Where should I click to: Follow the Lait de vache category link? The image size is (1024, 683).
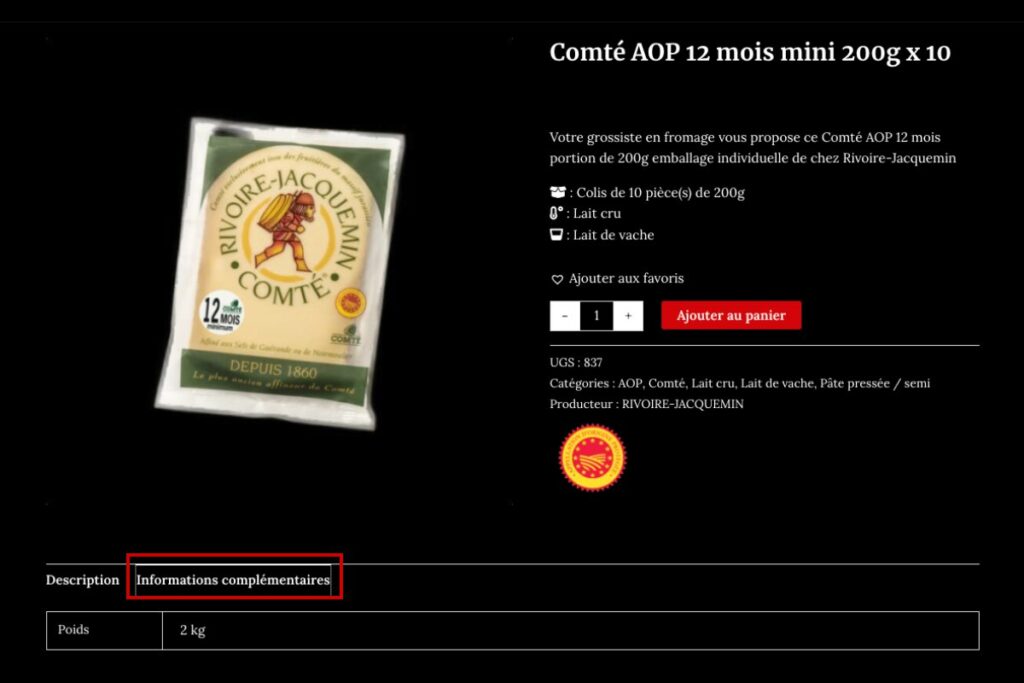[x=777, y=383]
